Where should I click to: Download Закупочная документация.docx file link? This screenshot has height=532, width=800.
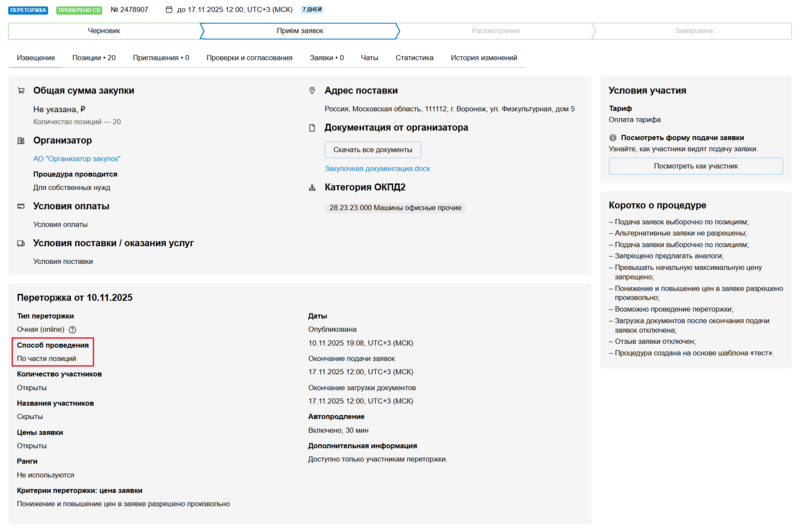pos(377,169)
